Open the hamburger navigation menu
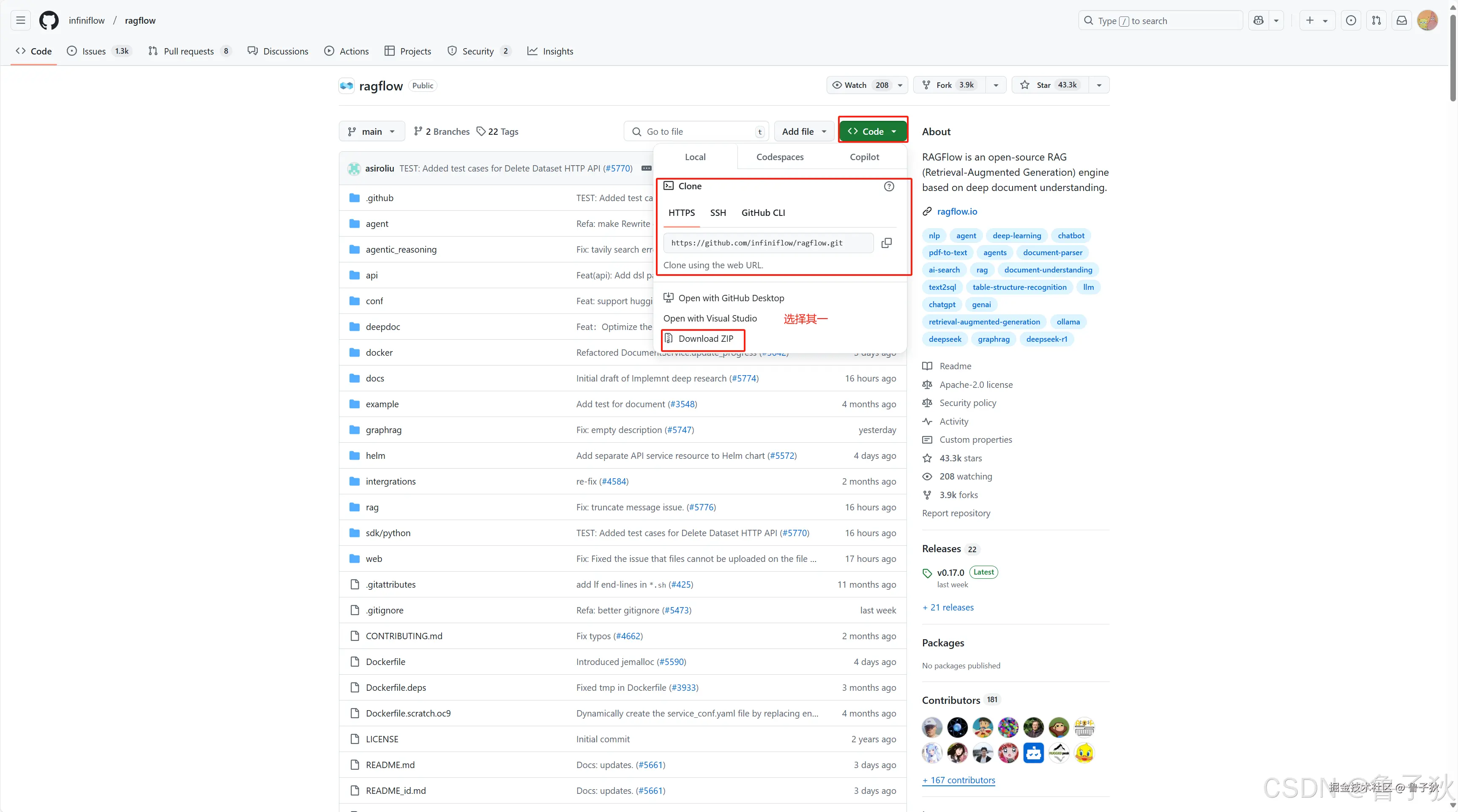 pos(21,20)
